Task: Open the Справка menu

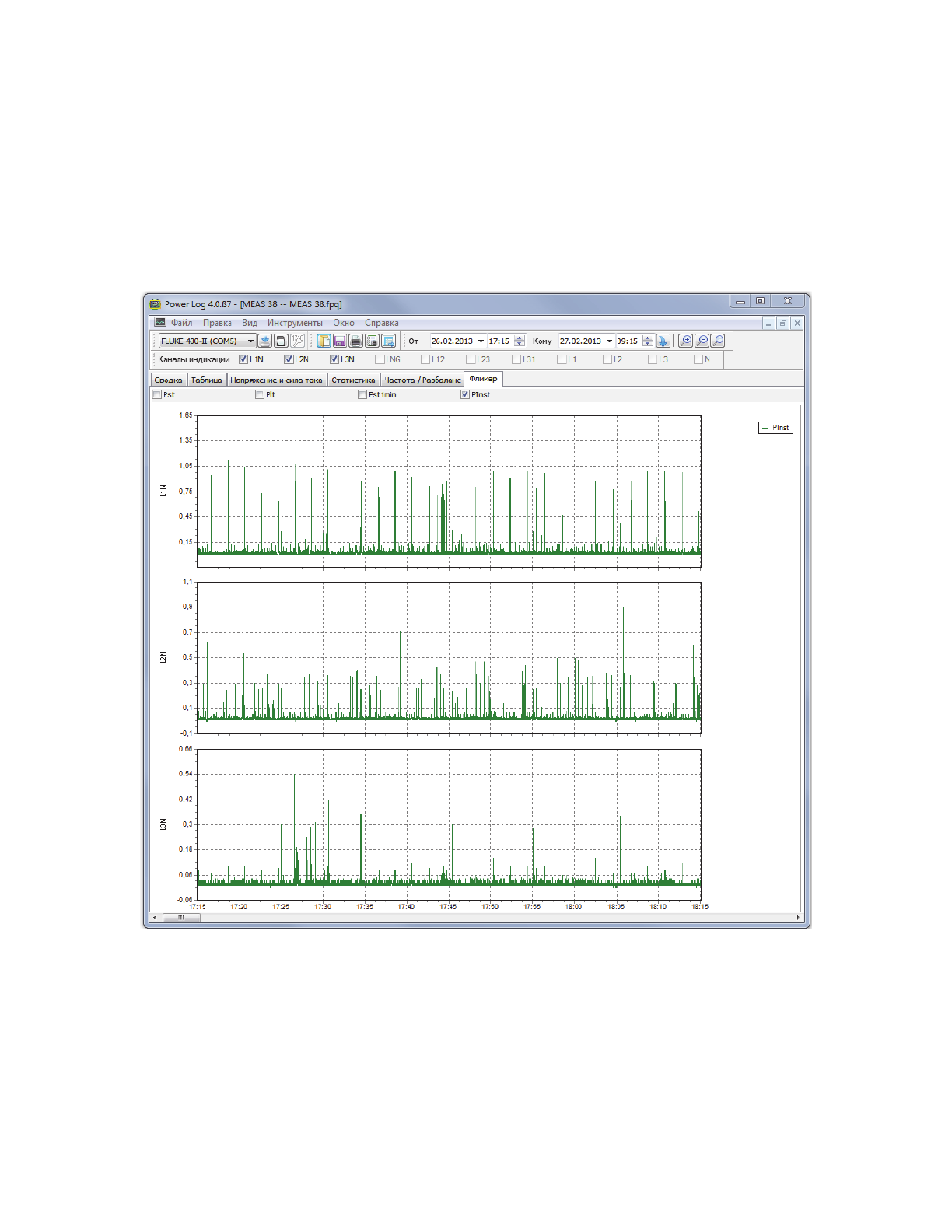Action: (381, 323)
